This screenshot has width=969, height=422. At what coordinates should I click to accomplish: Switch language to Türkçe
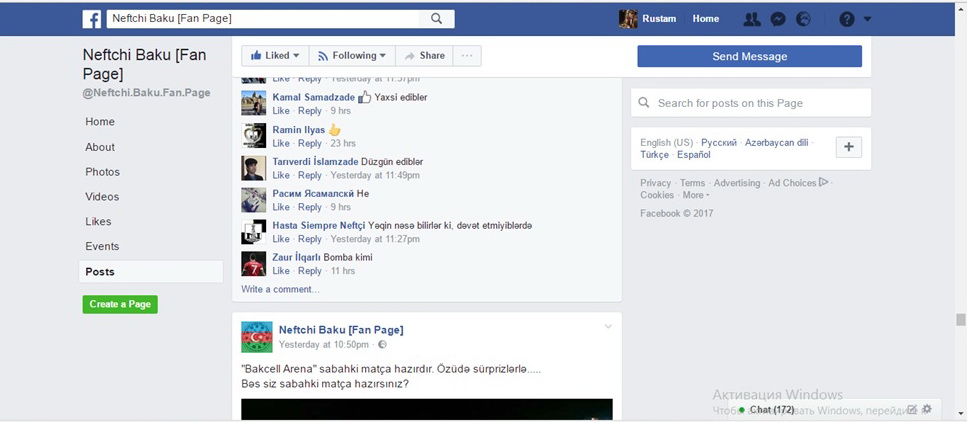654,155
